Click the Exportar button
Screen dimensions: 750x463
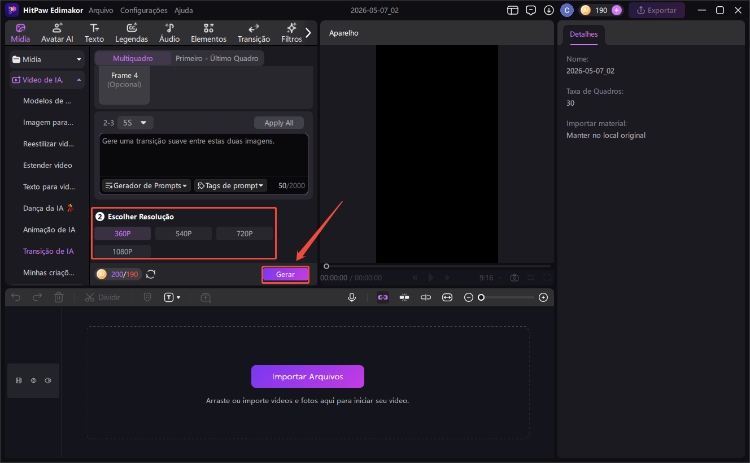click(657, 10)
